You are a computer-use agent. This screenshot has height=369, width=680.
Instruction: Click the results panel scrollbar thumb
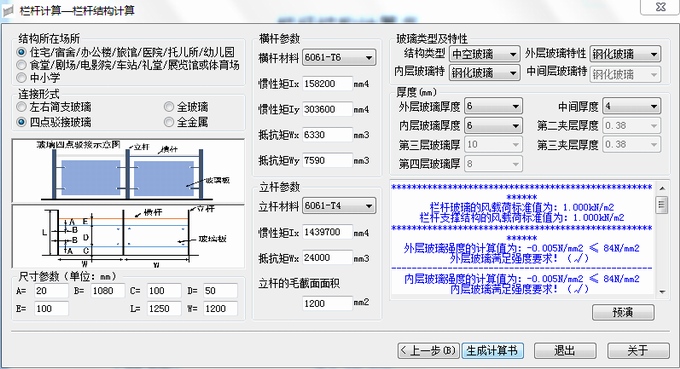662,204
